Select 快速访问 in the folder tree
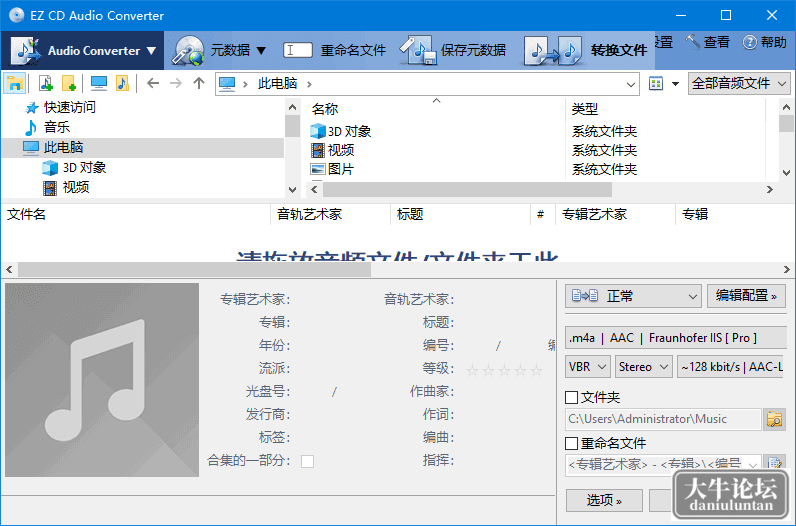Viewport: 796px width, 526px height. [70, 107]
